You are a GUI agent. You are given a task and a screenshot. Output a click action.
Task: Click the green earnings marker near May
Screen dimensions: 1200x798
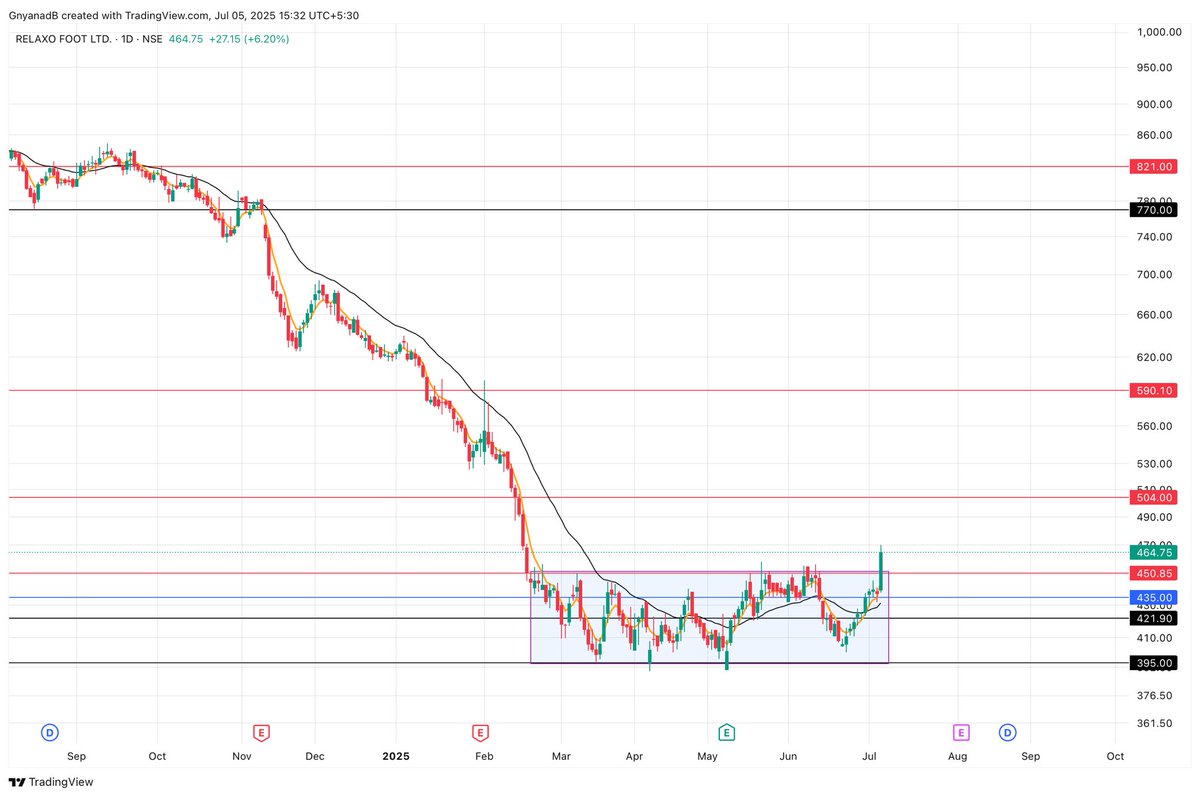(726, 732)
